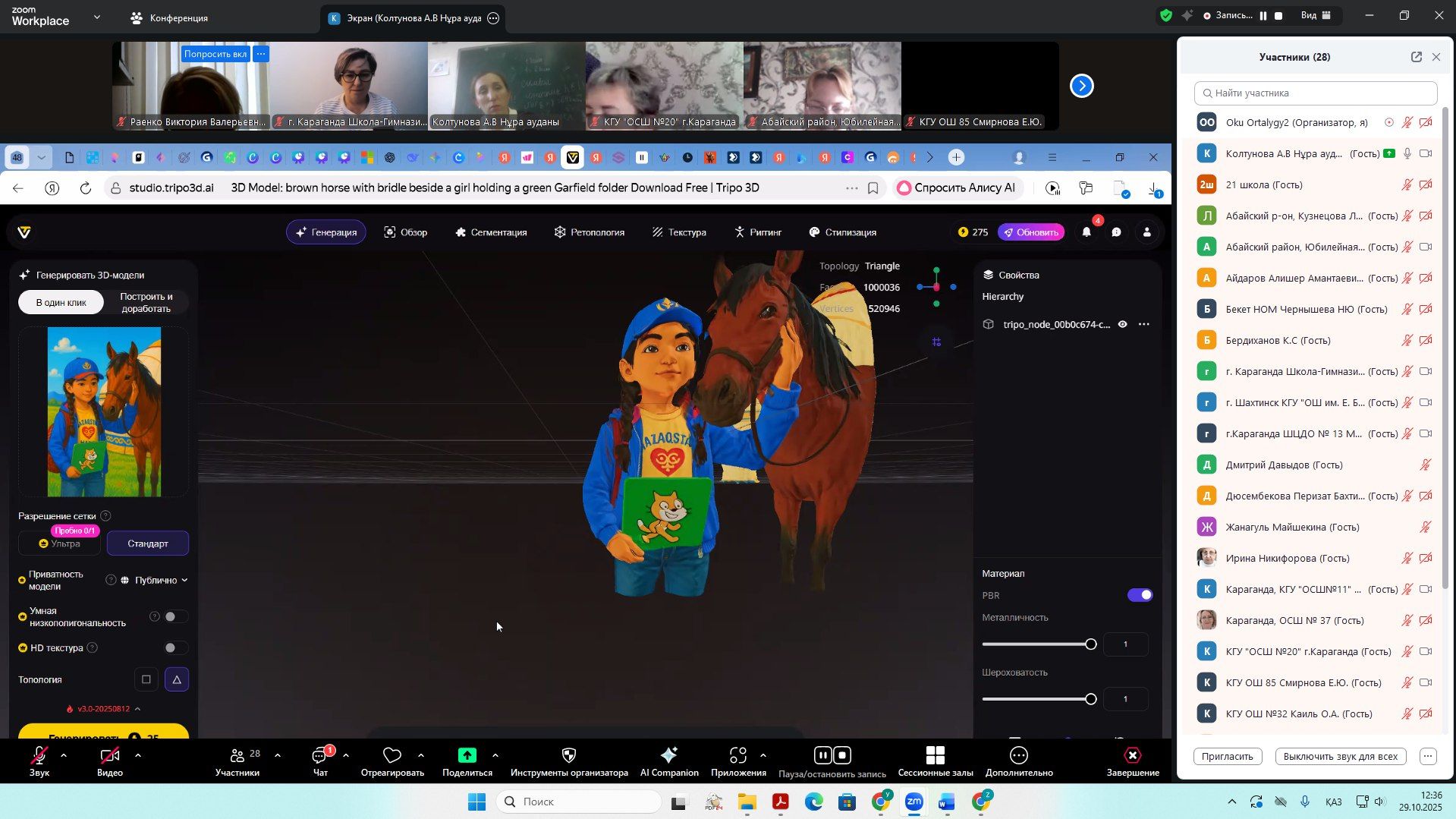Image resolution: width=1456 pixels, height=819 pixels.
Task: Select quad topology square icon
Action: pos(146,679)
